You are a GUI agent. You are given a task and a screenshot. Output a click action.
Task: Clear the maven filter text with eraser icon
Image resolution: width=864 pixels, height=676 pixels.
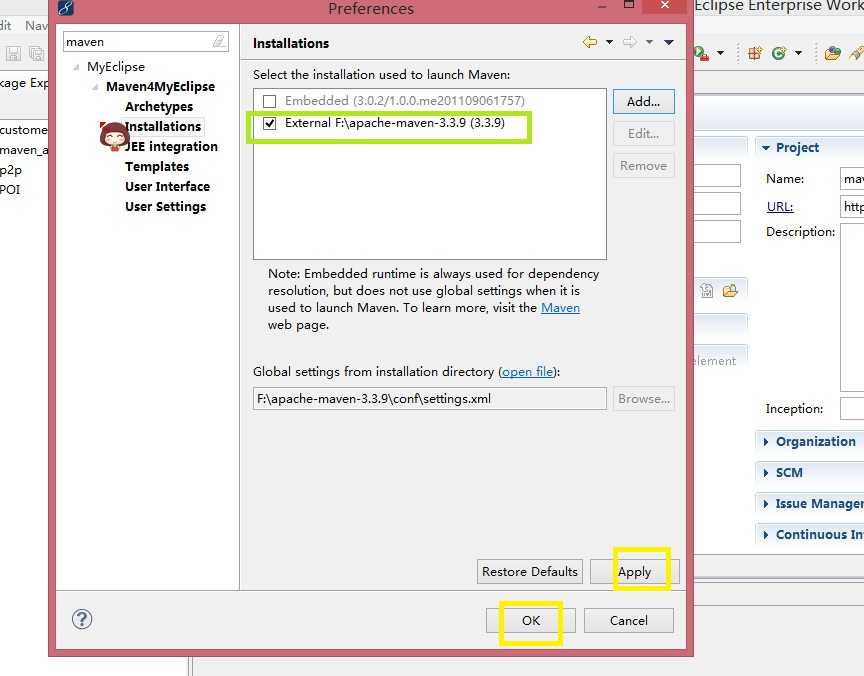click(x=219, y=41)
